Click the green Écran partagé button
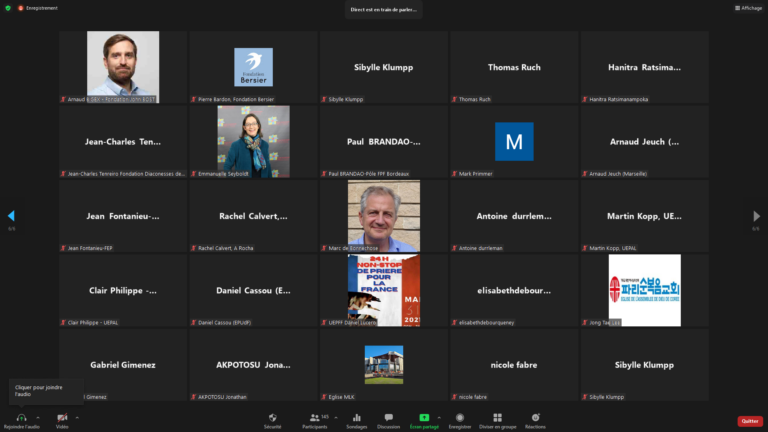 pyautogui.click(x=424, y=417)
